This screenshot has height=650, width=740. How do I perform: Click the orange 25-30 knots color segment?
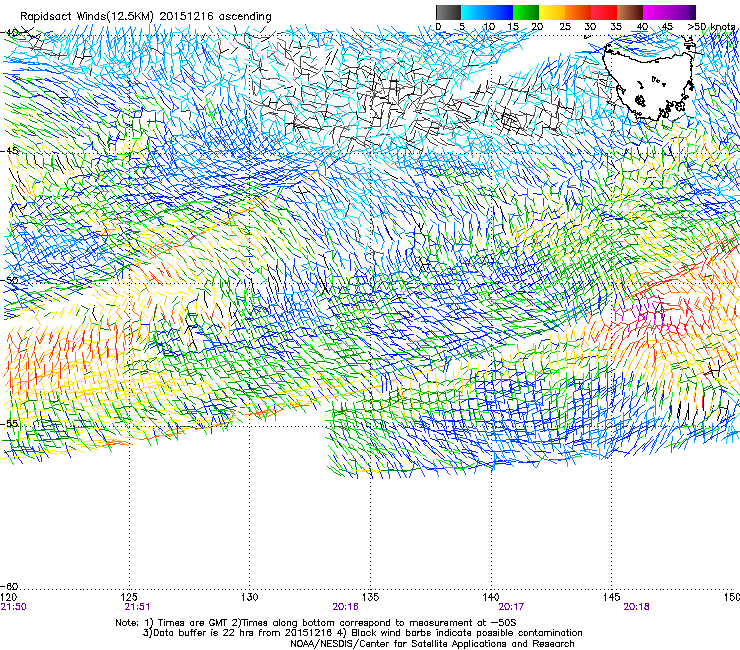click(578, 12)
